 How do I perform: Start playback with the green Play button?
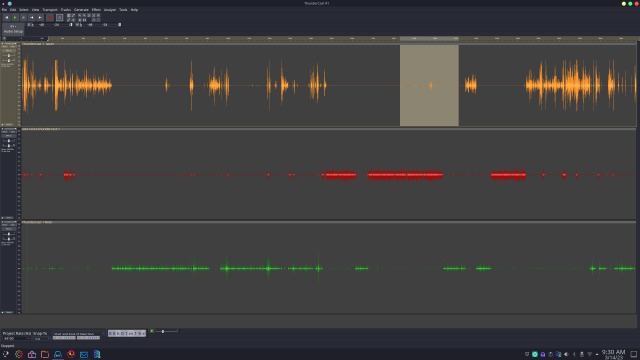click(15, 18)
